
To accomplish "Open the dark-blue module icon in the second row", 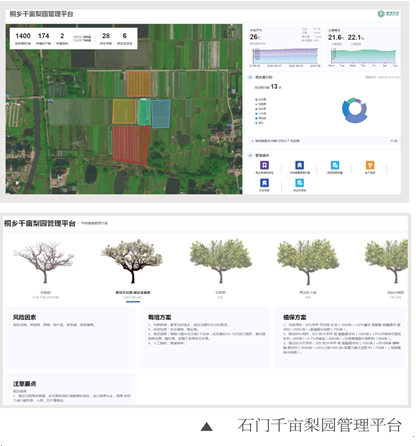I will (264, 183).
